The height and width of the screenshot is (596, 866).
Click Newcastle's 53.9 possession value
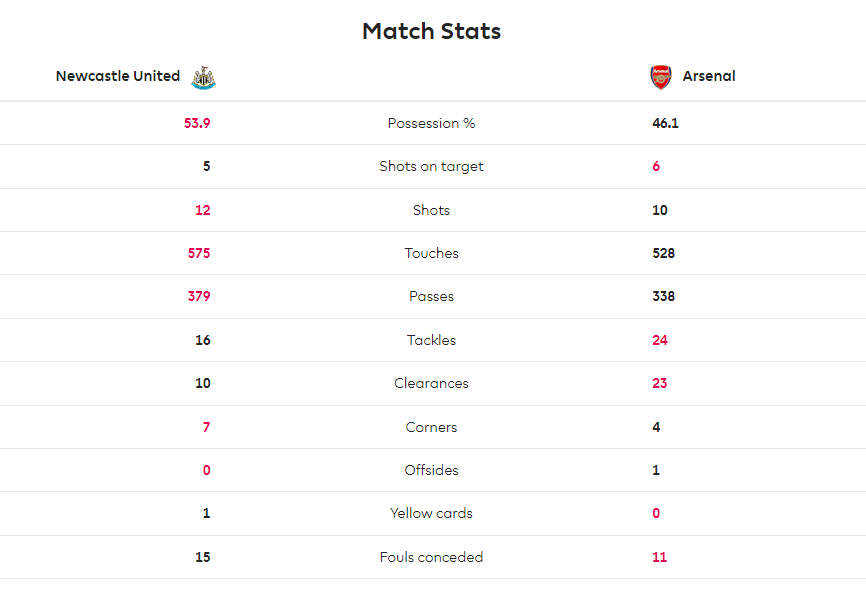point(197,123)
